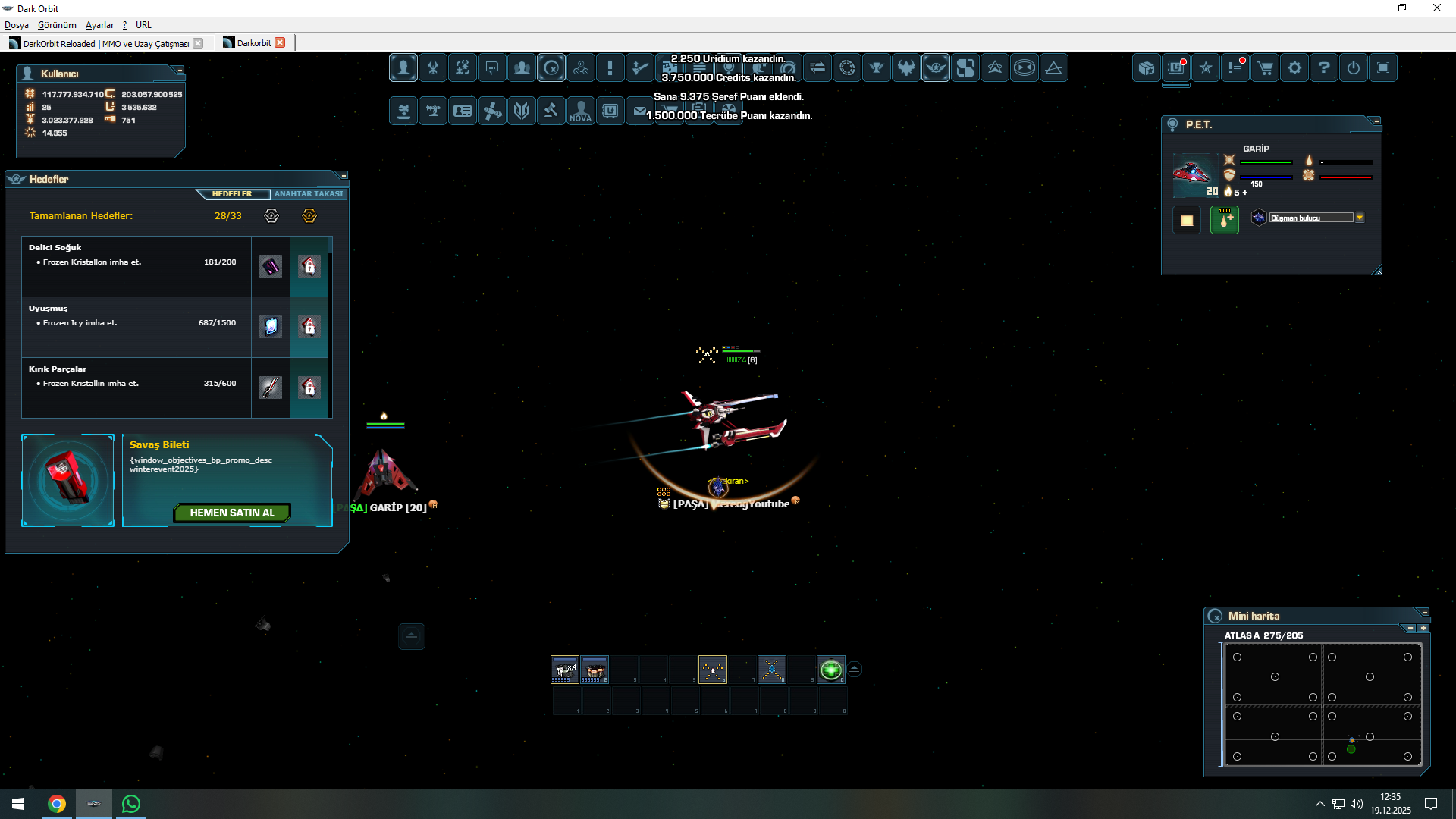
Task: Switch to the DarkOrbit Reloaded browser tab
Action: (x=105, y=43)
